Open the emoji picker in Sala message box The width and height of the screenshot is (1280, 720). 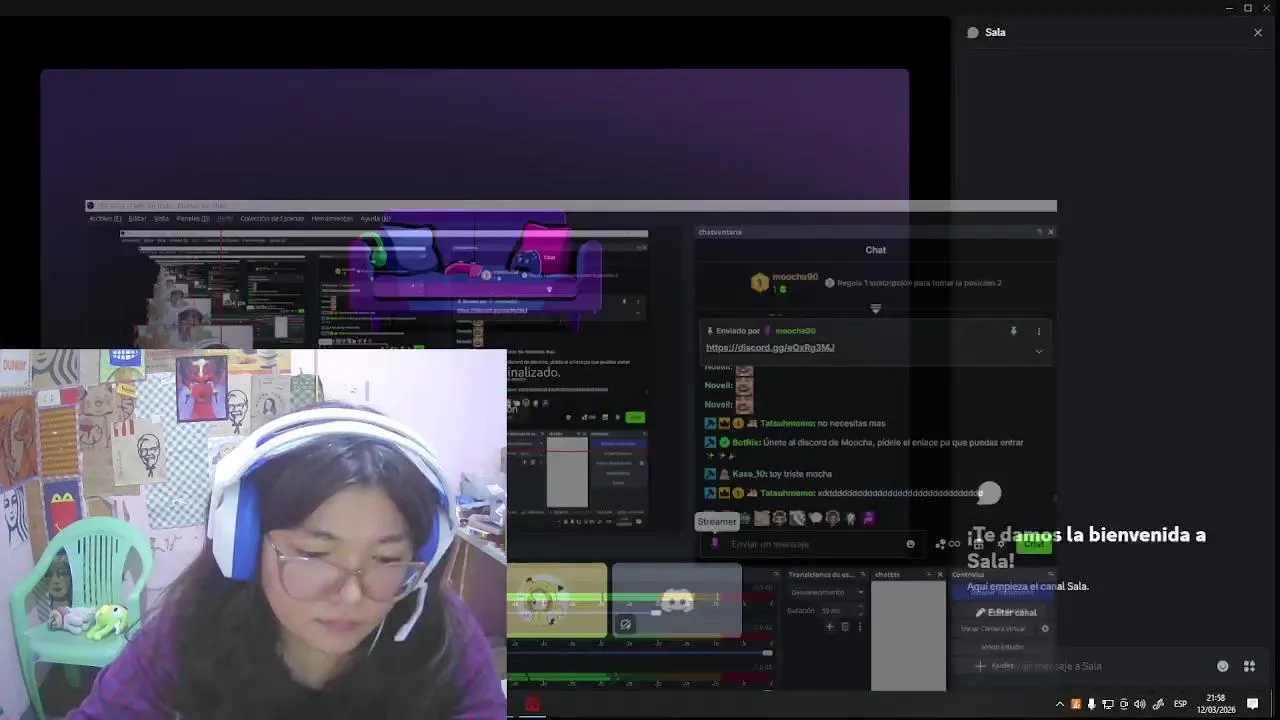coord(1222,666)
